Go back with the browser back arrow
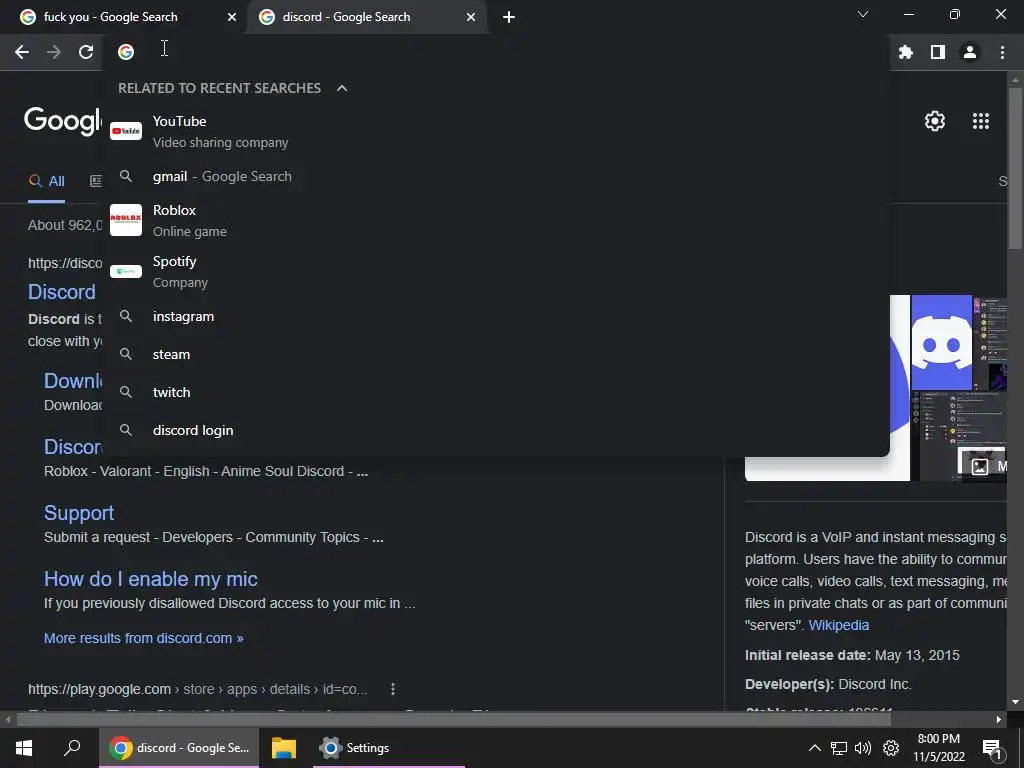Screen dimensions: 1024x768 (x=22, y=52)
